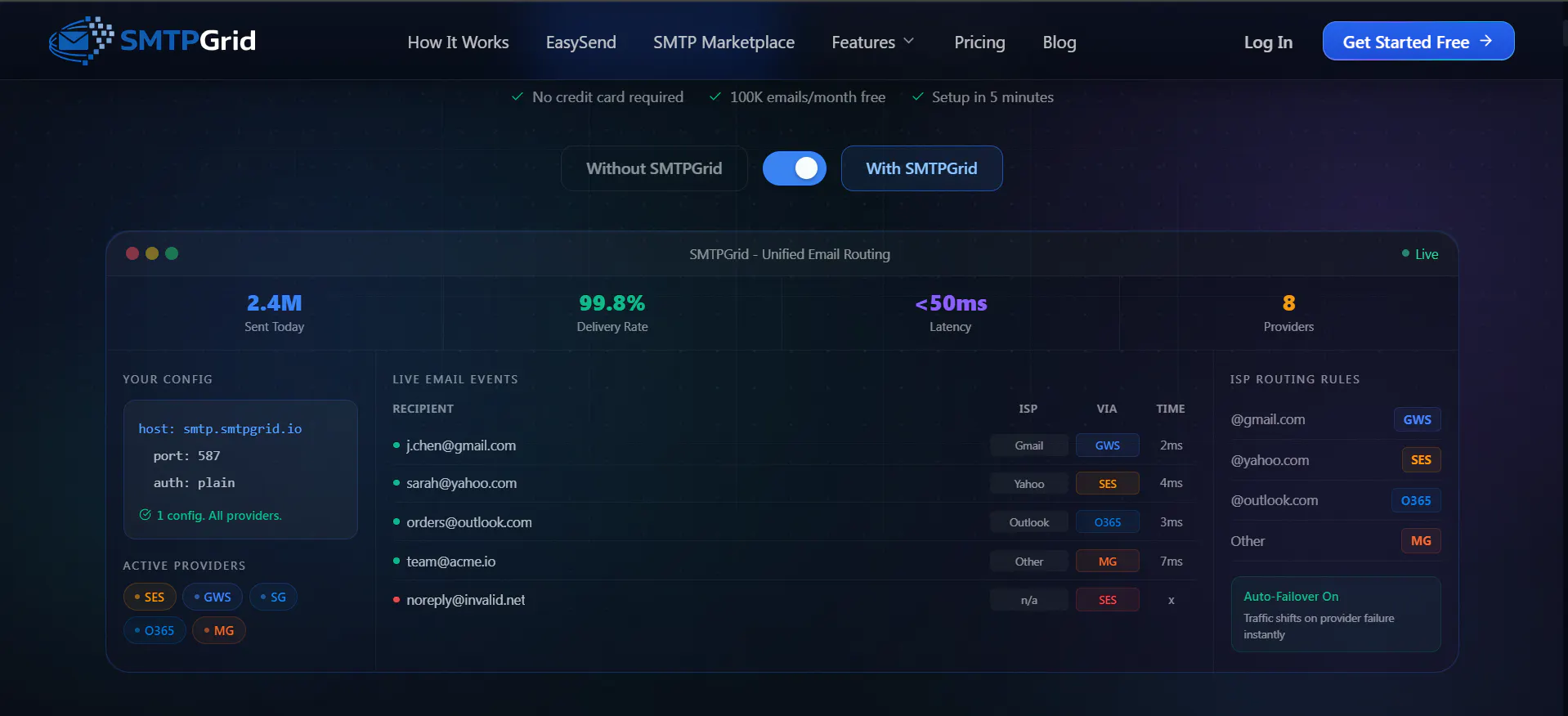Viewport: 1568px width, 716px height.
Task: Click the red dot in the routing window header
Action: click(x=132, y=253)
